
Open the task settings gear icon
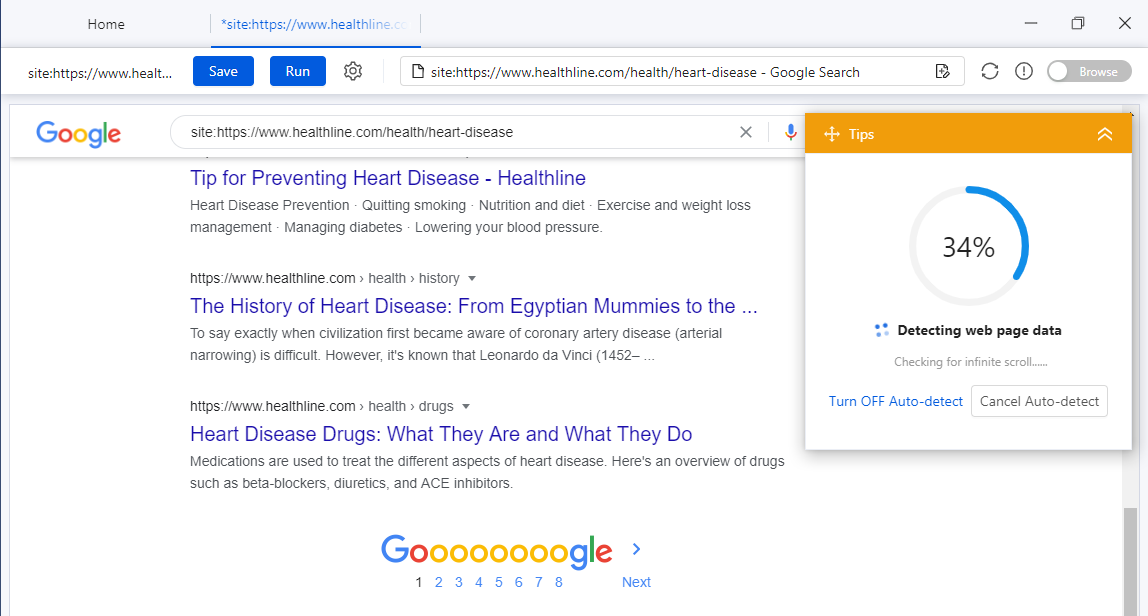[353, 71]
